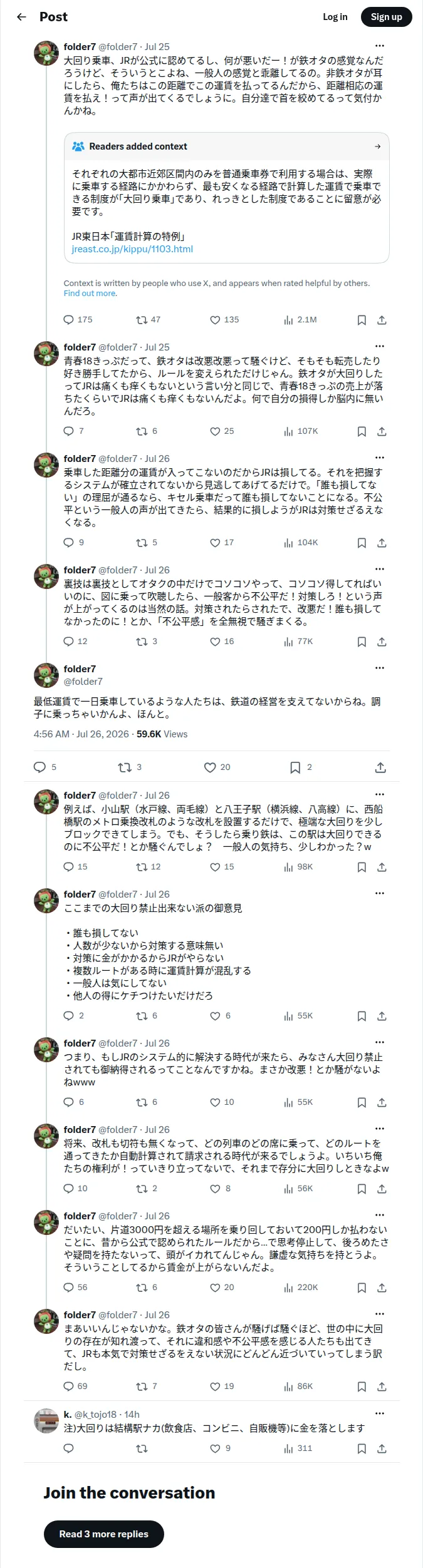This screenshot has height=1568, width=423.
Task: Click the Find out more link
Action: click(90, 294)
